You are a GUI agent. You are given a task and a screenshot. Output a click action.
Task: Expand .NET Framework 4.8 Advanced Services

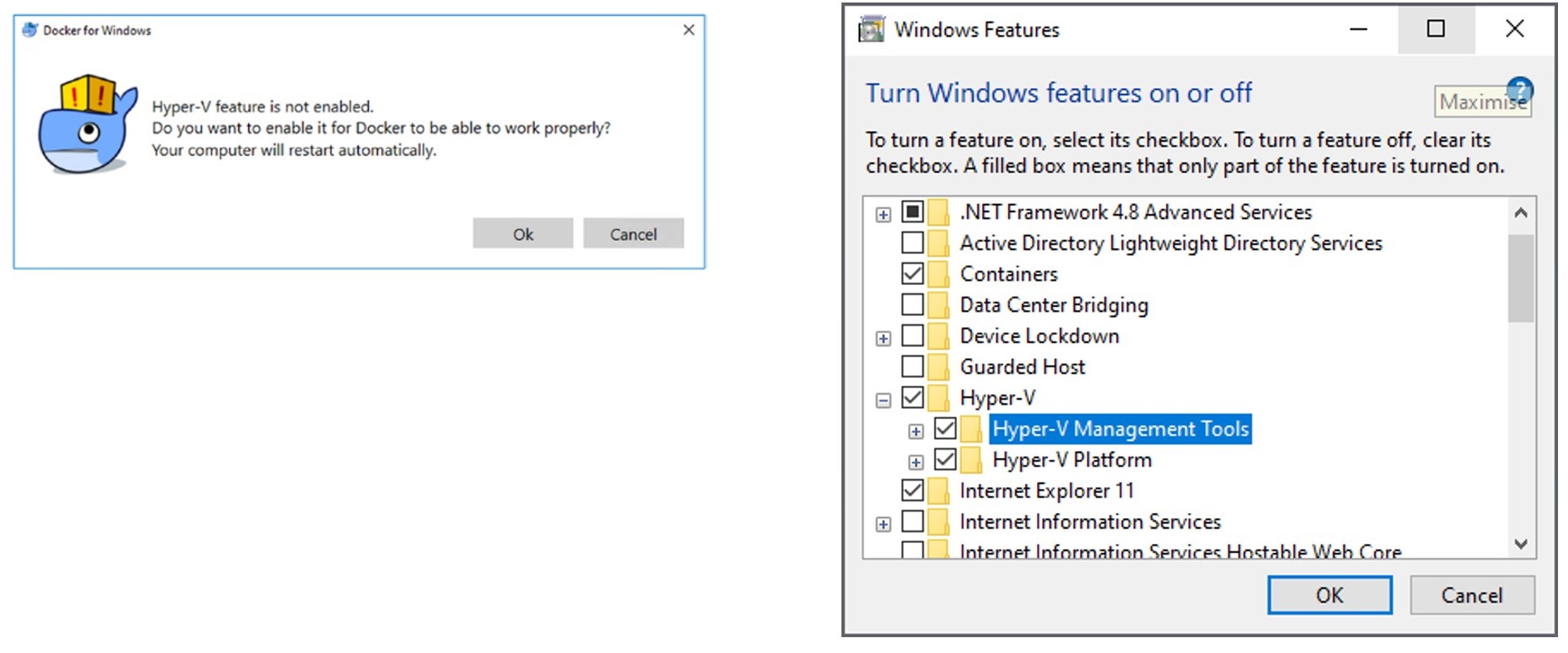coord(883,215)
